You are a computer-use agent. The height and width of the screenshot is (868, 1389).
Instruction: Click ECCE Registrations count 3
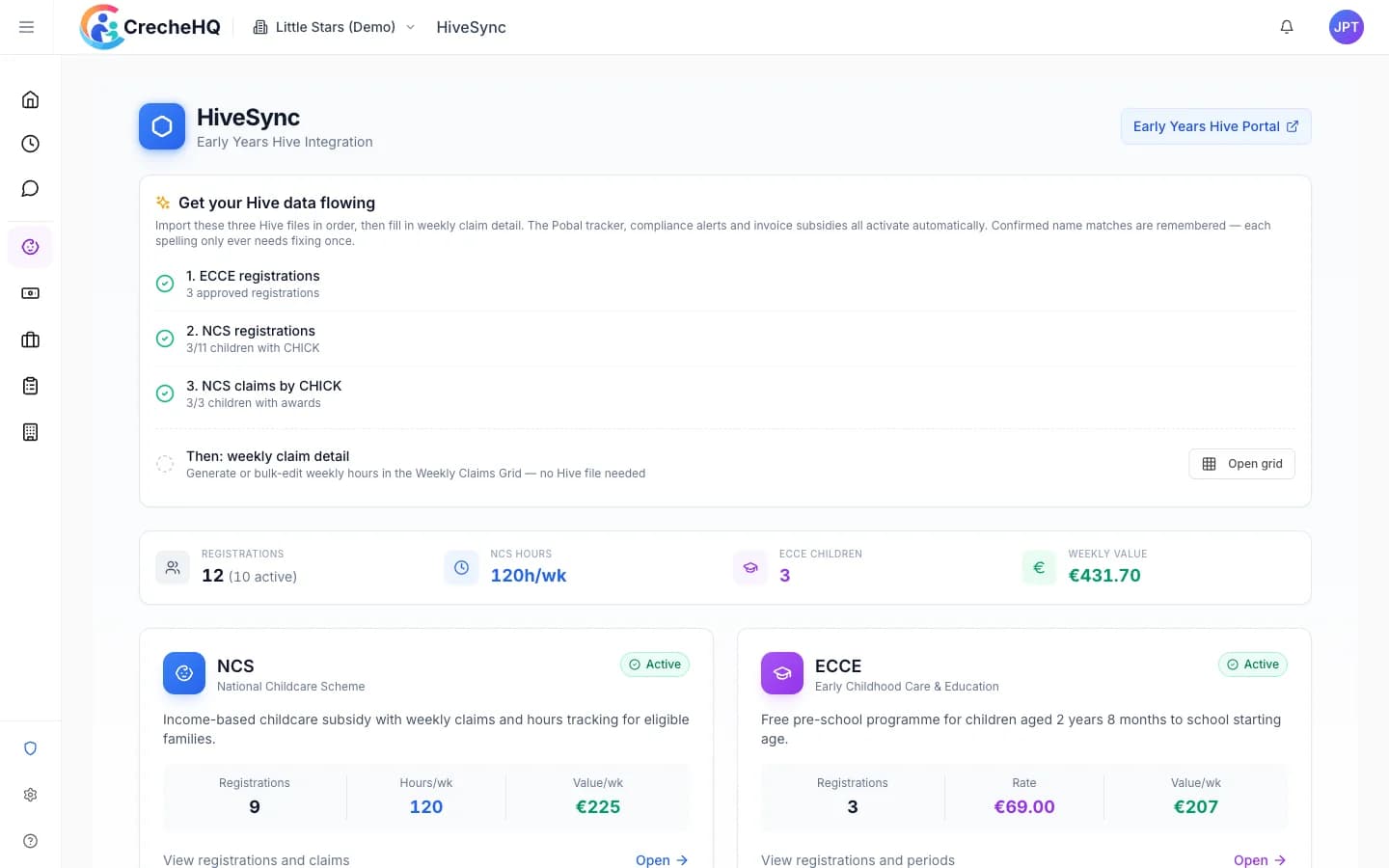(x=853, y=807)
